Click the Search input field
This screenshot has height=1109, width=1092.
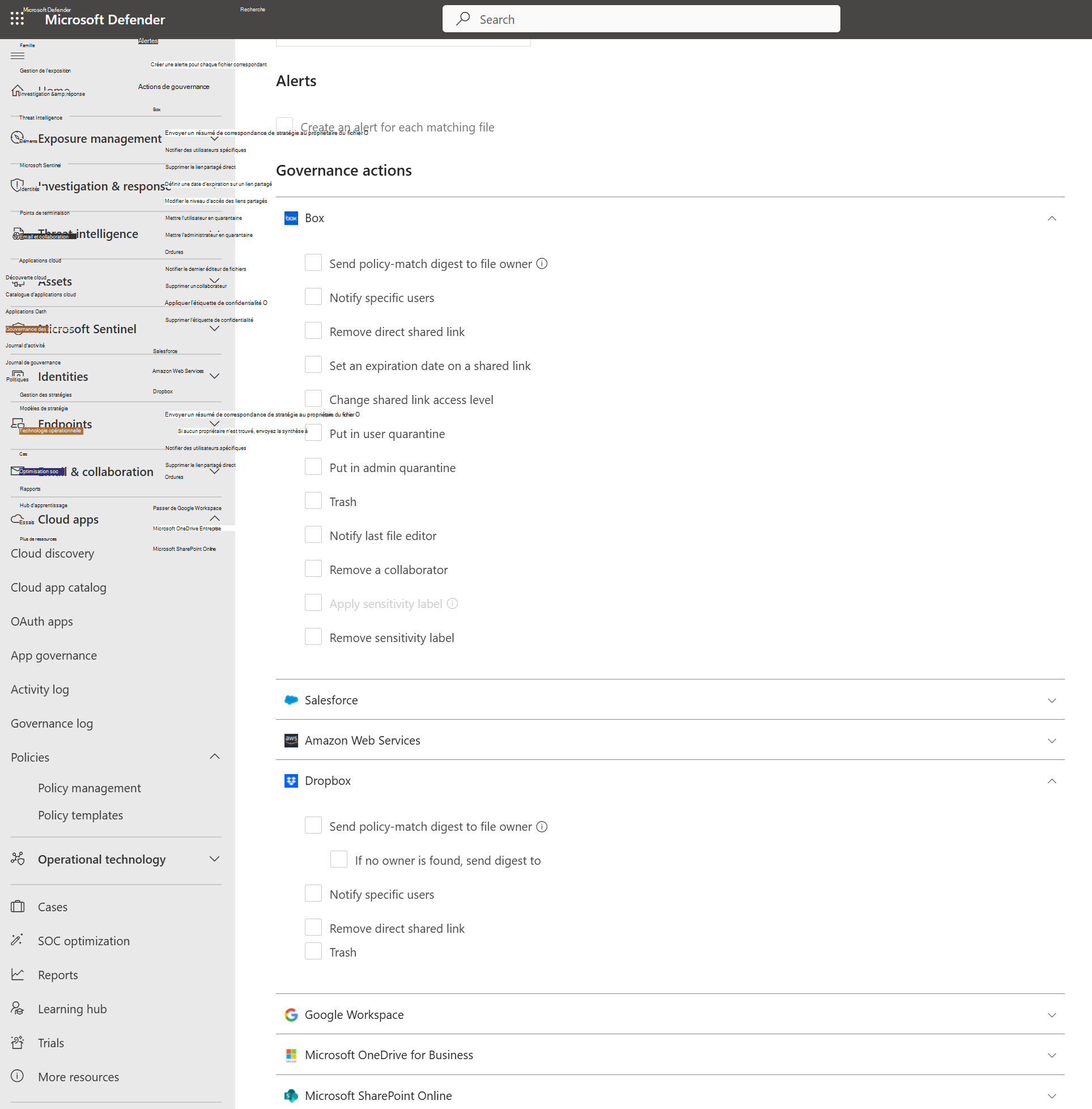[x=640, y=19]
